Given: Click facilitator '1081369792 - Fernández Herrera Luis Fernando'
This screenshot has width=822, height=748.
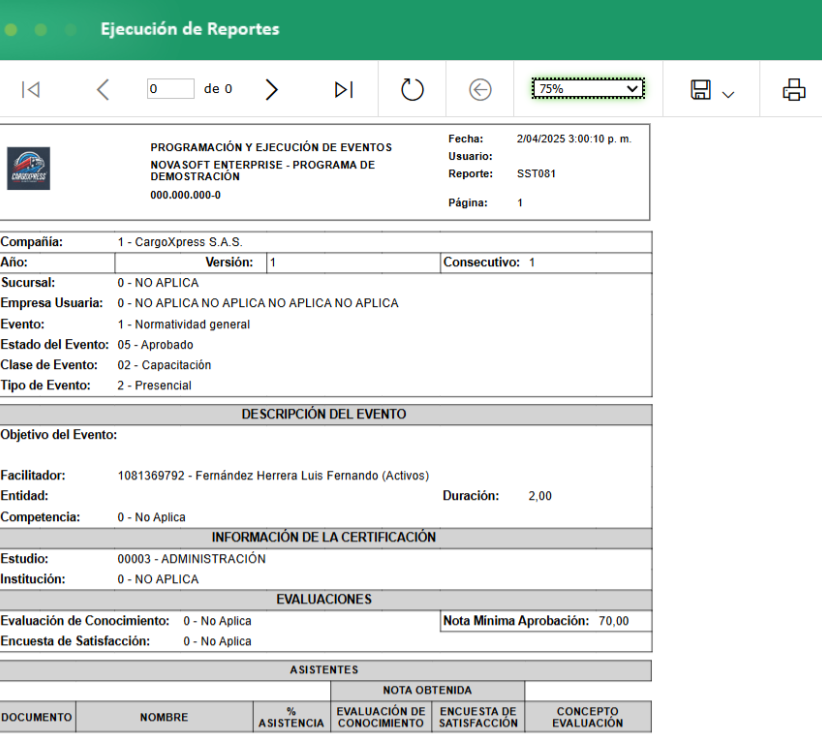Looking at the screenshot, I should coord(248,475).
